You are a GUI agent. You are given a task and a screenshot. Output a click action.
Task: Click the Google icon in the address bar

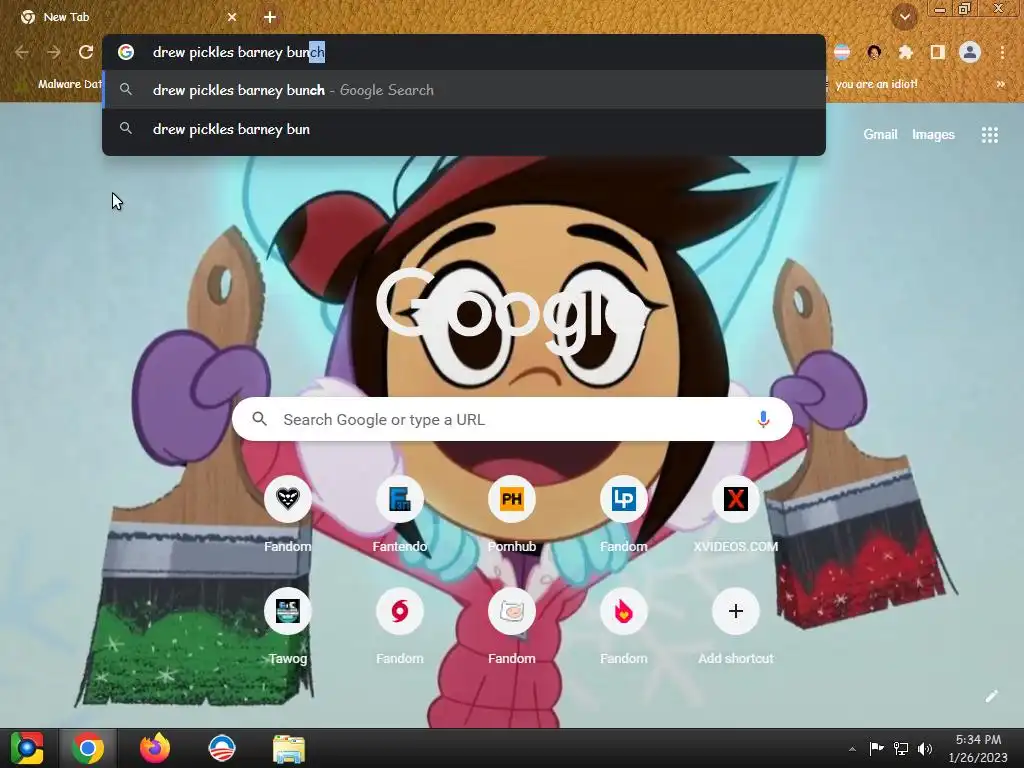pyautogui.click(x=126, y=52)
